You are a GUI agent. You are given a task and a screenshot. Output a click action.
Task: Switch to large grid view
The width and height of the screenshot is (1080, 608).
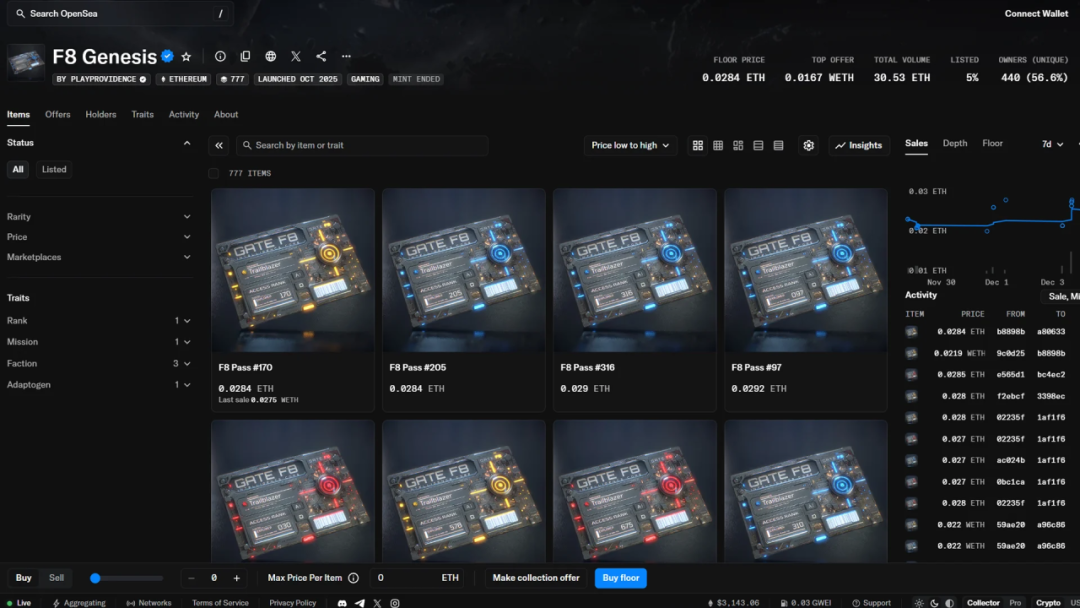click(698, 145)
